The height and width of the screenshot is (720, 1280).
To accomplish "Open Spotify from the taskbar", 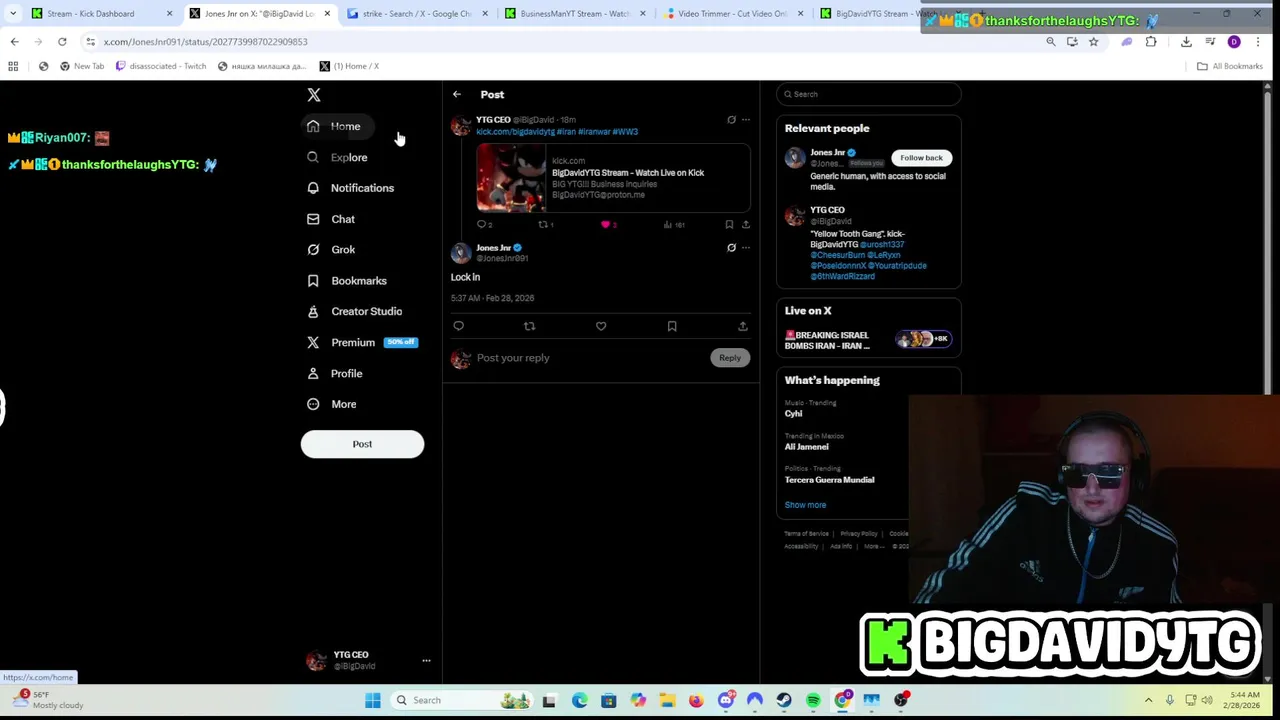I will [813, 700].
